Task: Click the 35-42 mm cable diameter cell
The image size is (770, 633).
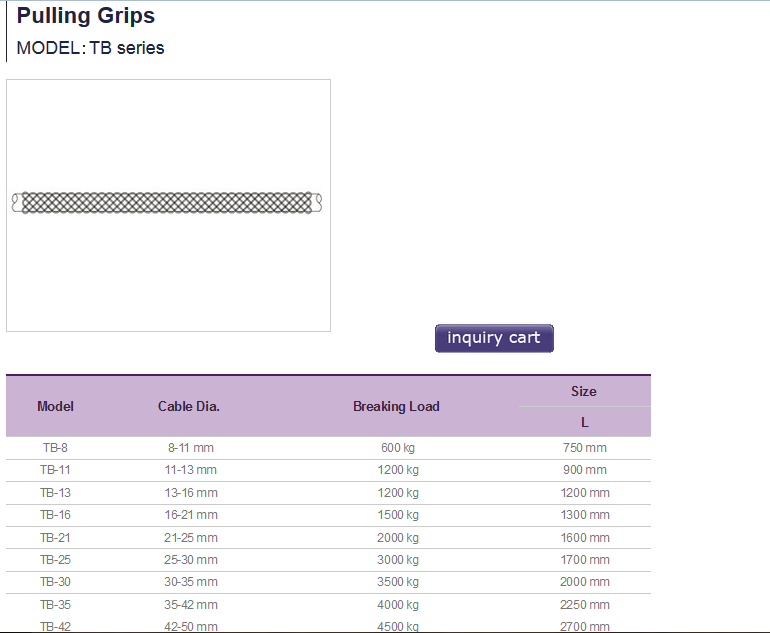Action: pos(191,605)
